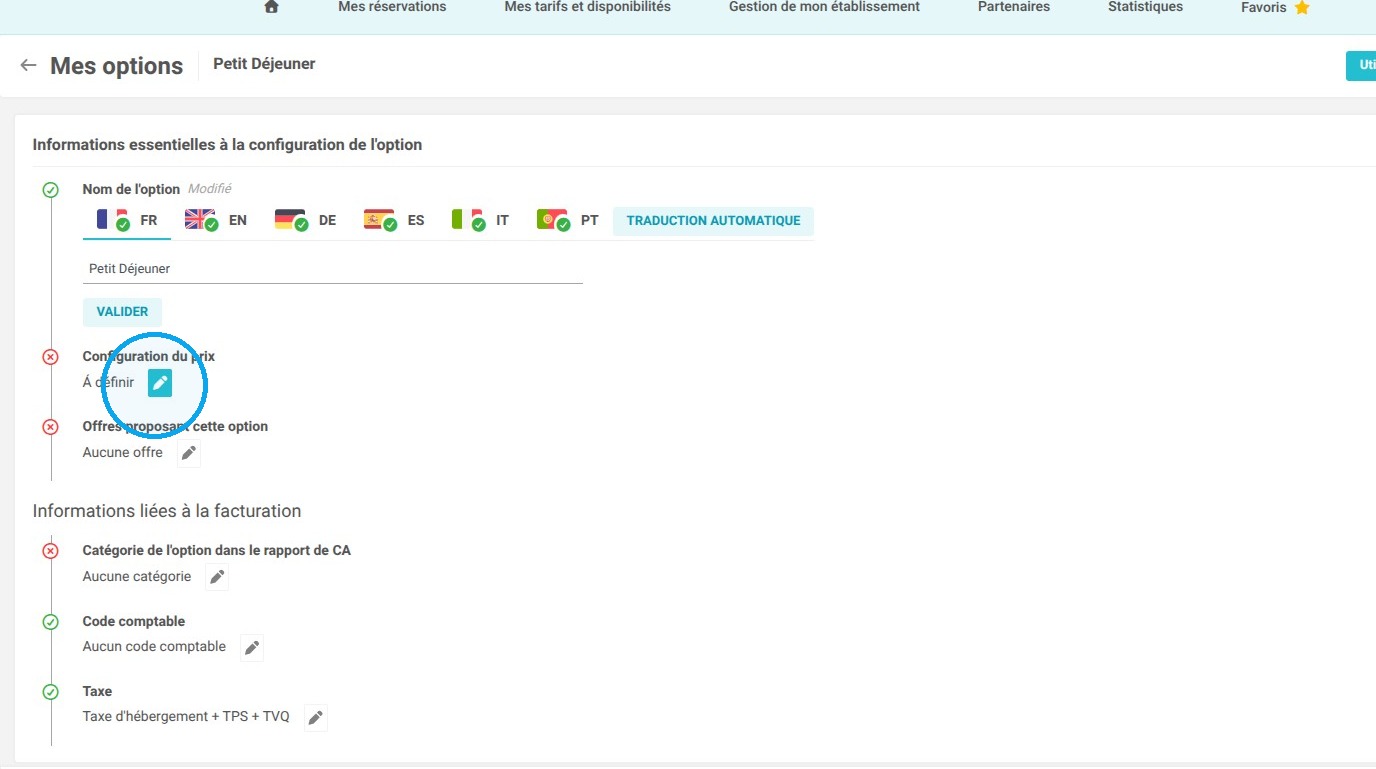Click the VALIDER button
The width and height of the screenshot is (1376, 769).
[x=122, y=312]
